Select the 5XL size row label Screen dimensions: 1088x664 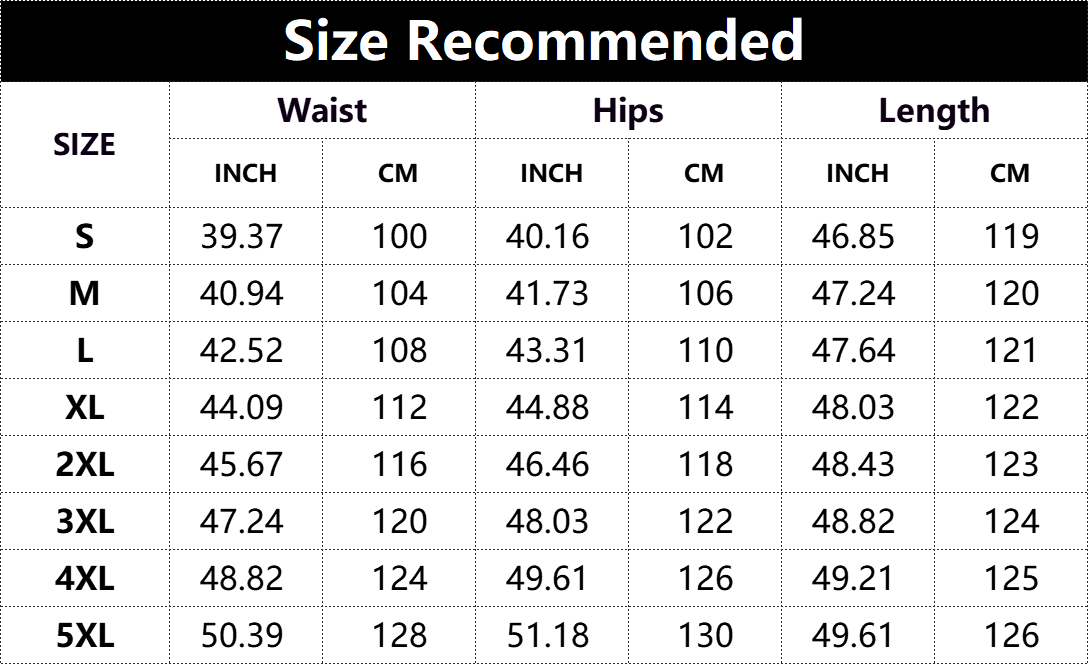85,636
